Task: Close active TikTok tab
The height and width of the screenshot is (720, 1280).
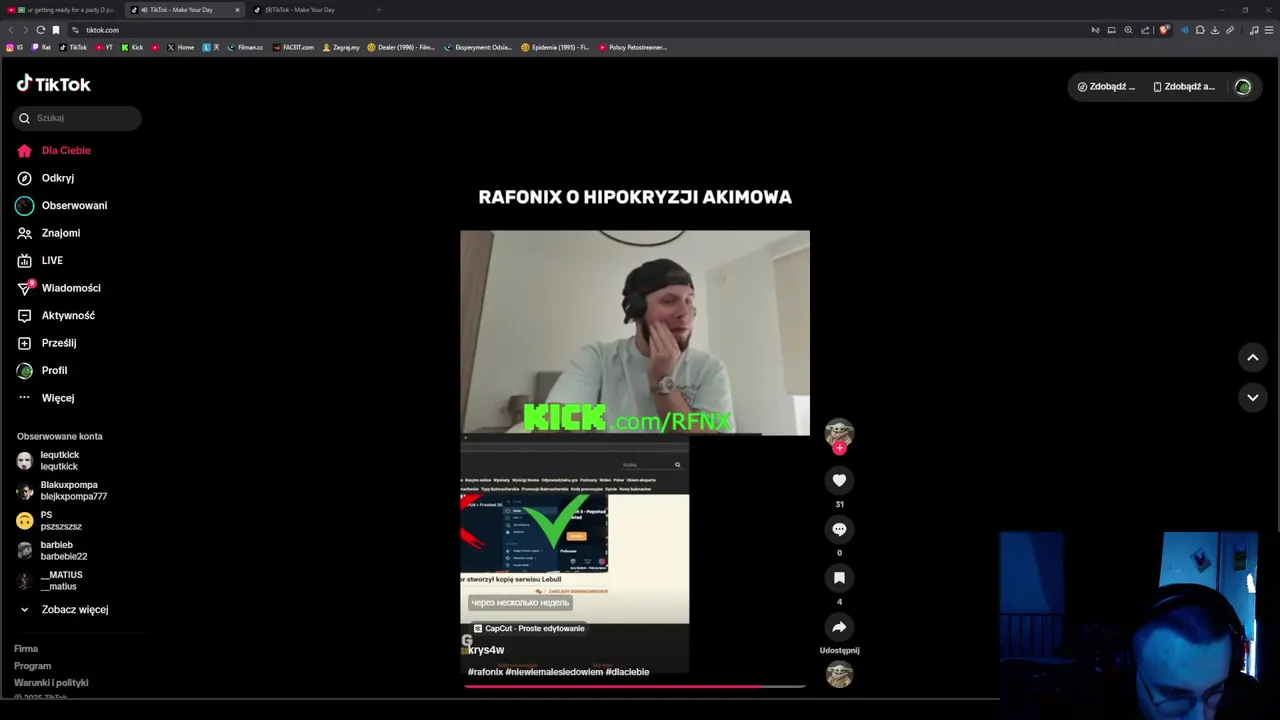Action: click(237, 10)
